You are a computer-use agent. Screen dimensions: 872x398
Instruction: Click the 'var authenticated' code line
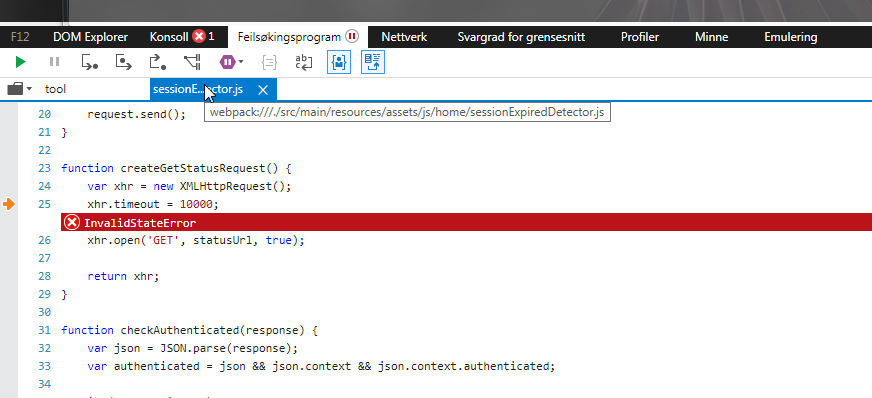click(321, 366)
